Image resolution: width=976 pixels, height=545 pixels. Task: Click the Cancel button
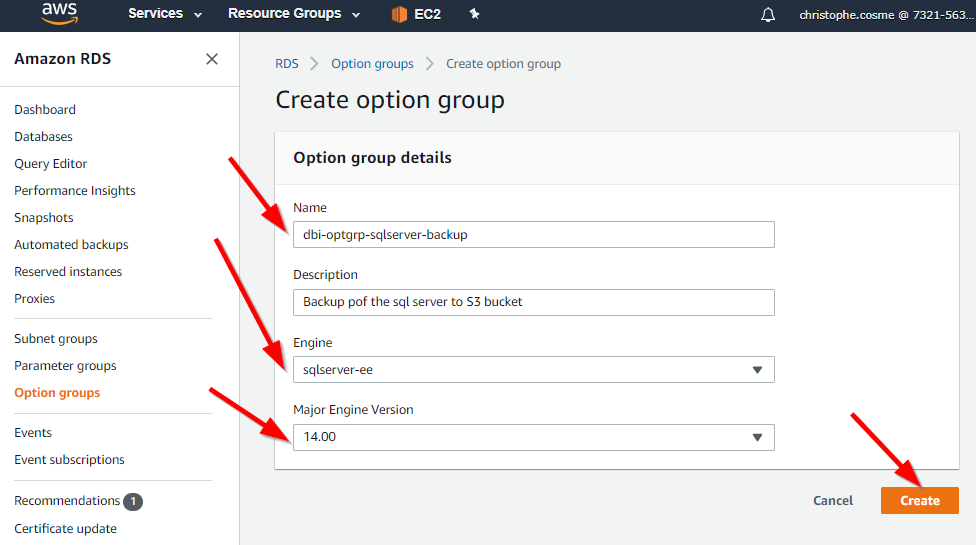(x=833, y=501)
